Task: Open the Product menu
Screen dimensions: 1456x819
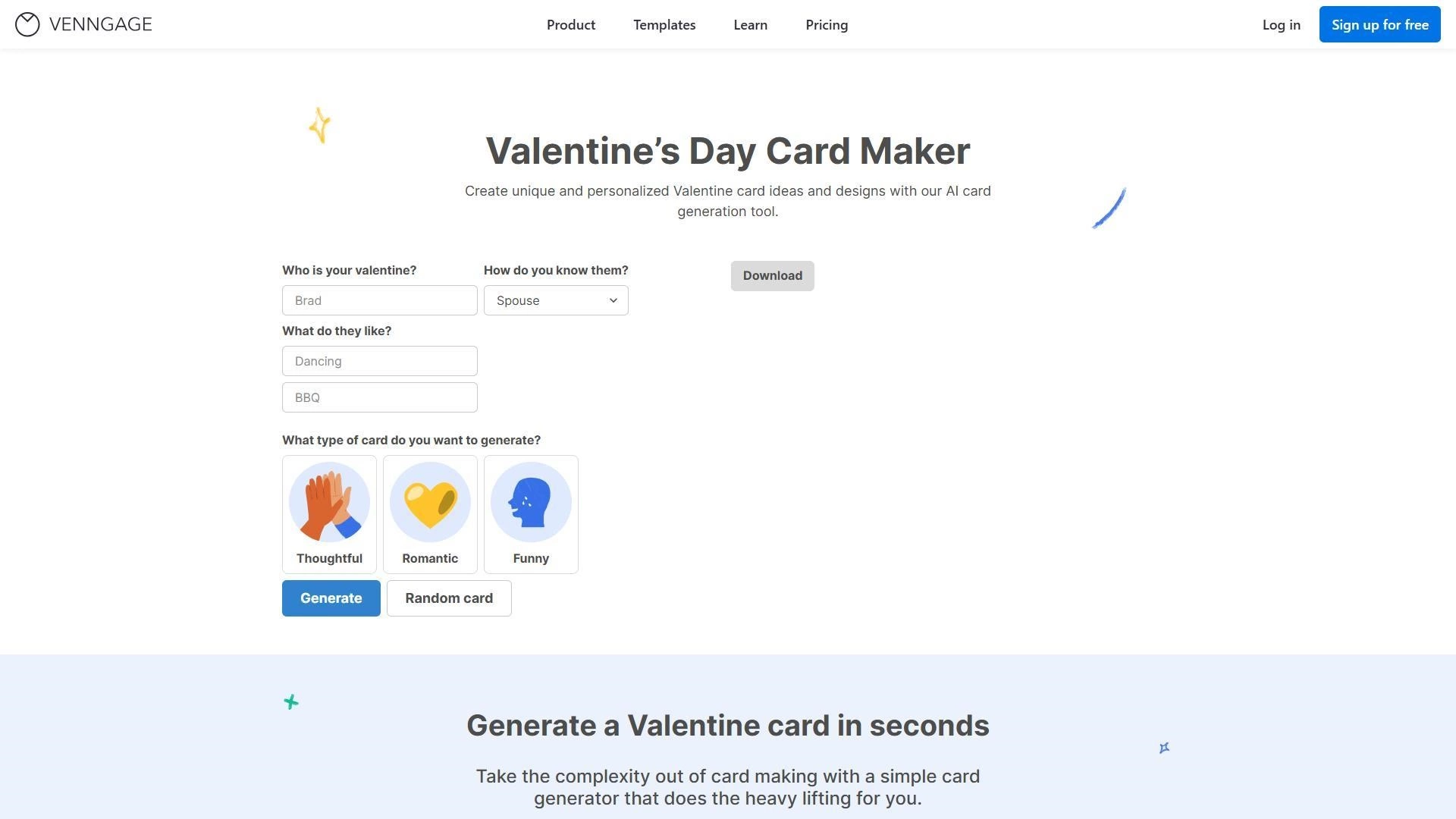Action: point(571,25)
